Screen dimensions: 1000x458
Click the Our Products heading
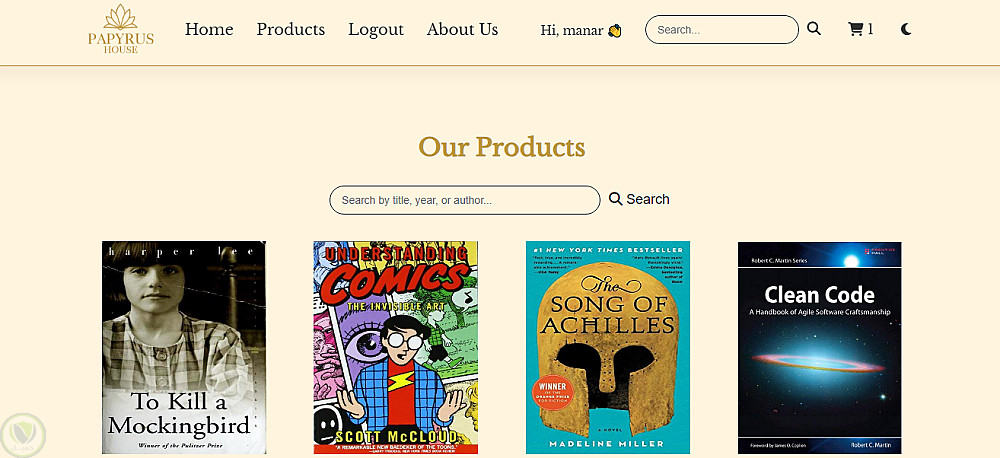click(501, 147)
